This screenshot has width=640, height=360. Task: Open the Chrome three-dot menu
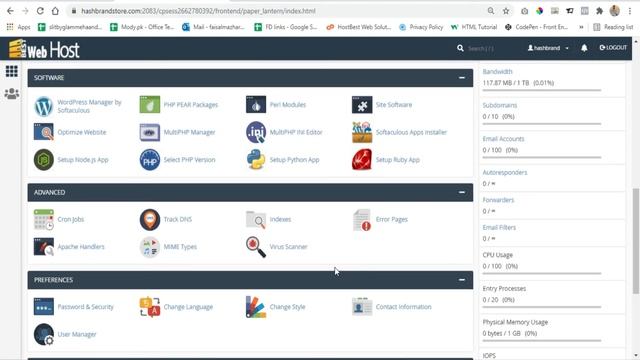tap(630, 11)
